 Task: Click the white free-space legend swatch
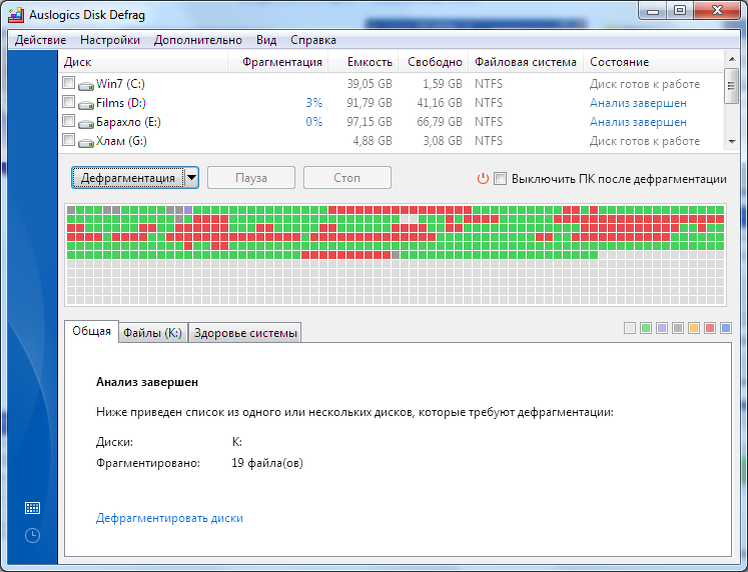point(630,328)
